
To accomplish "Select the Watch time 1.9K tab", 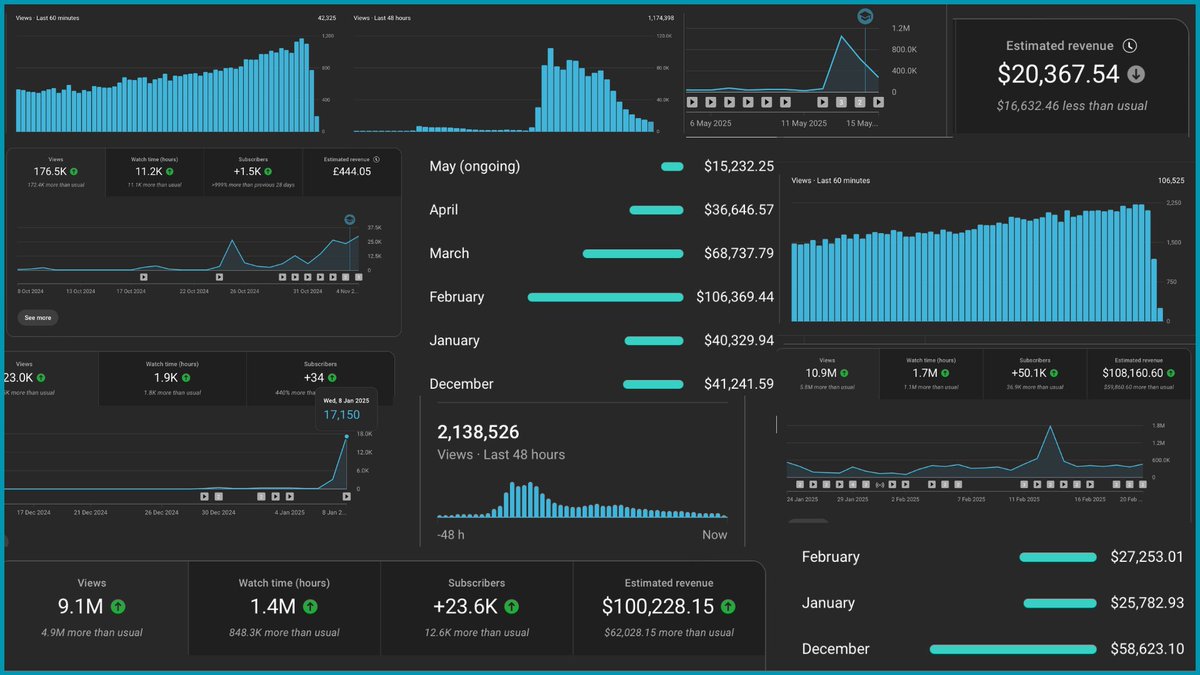I will [172, 378].
